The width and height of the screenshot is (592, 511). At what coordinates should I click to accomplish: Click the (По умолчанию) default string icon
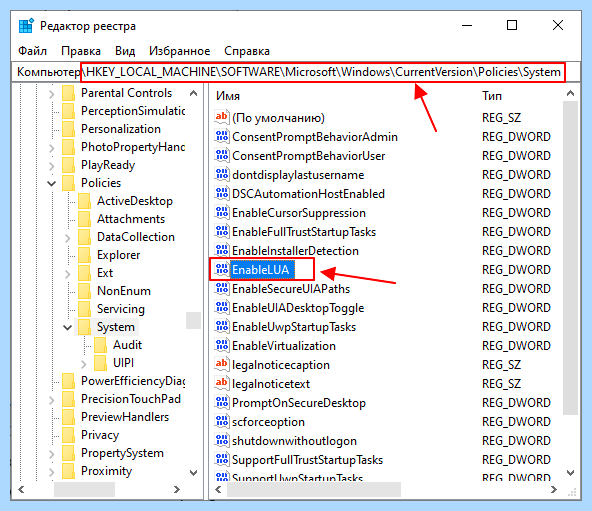pyautogui.click(x=222, y=117)
